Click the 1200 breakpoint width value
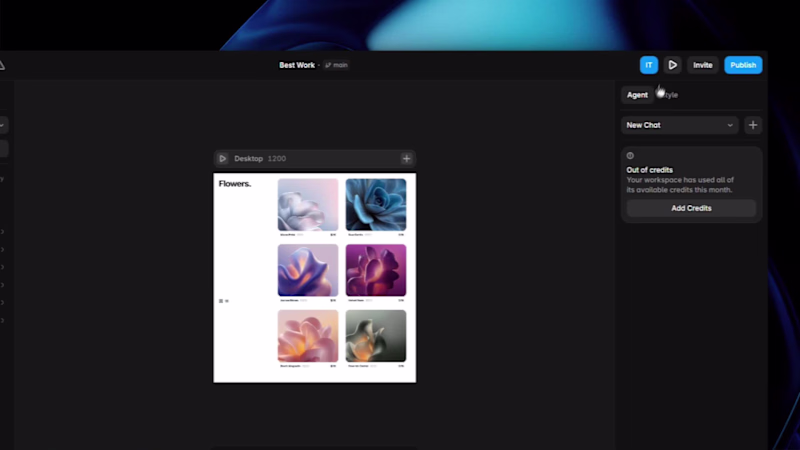Screen dimensions: 800x450 pos(277,159)
